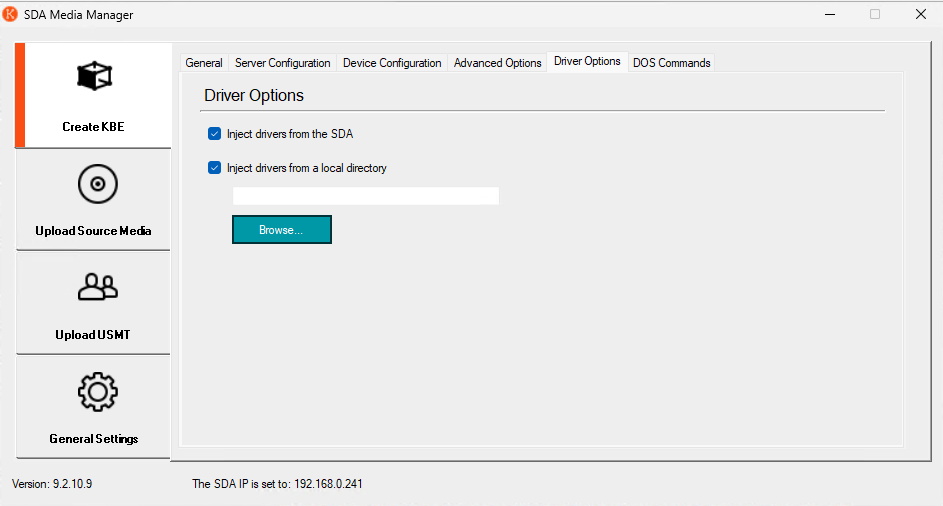This screenshot has height=506, width=943.
Task: Click the local driver directory path field
Action: click(365, 196)
